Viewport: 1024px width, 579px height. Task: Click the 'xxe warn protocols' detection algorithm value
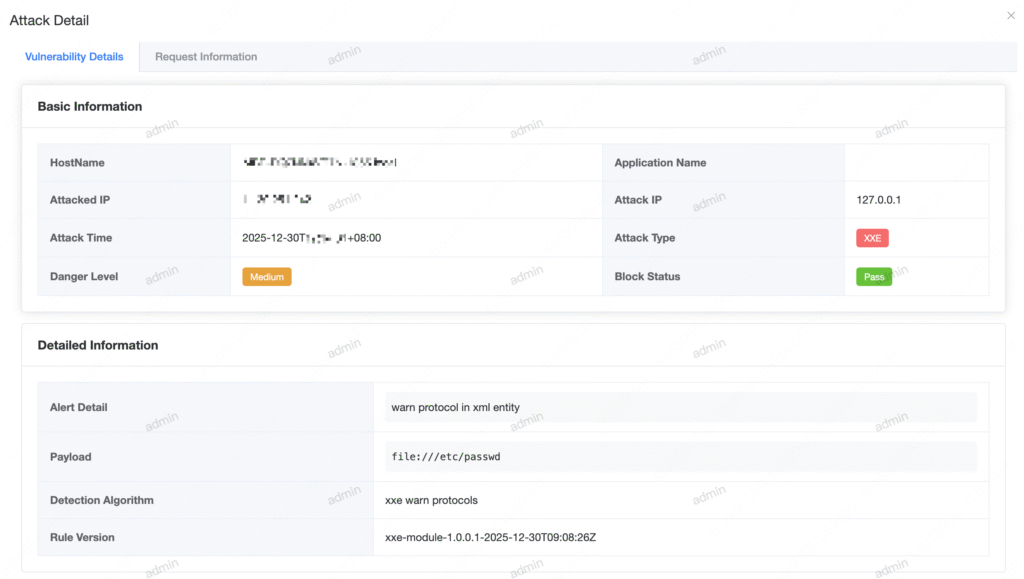(431, 500)
